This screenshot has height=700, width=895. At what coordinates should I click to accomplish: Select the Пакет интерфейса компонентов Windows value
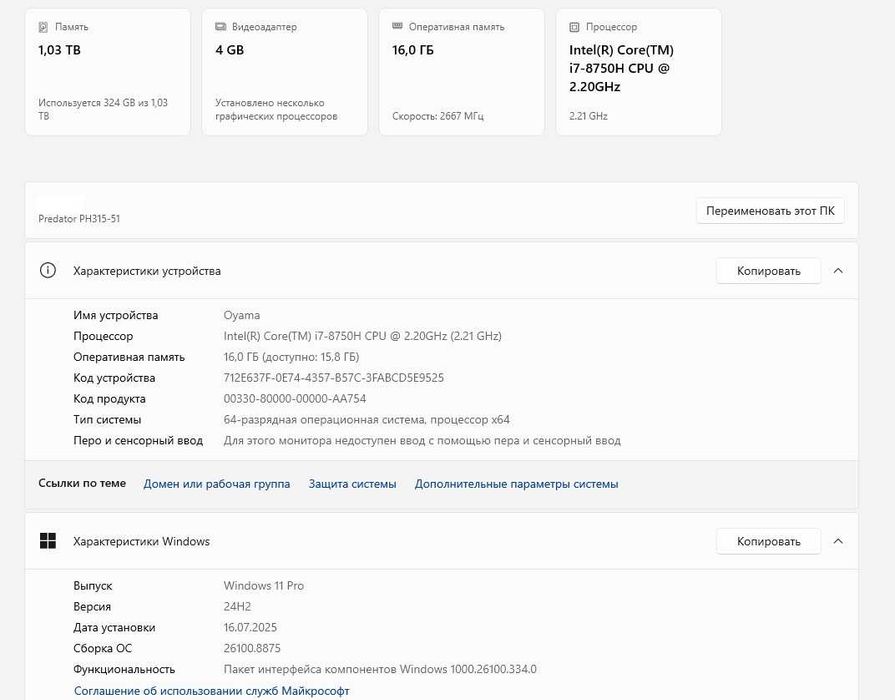pyautogui.click(x=380, y=669)
